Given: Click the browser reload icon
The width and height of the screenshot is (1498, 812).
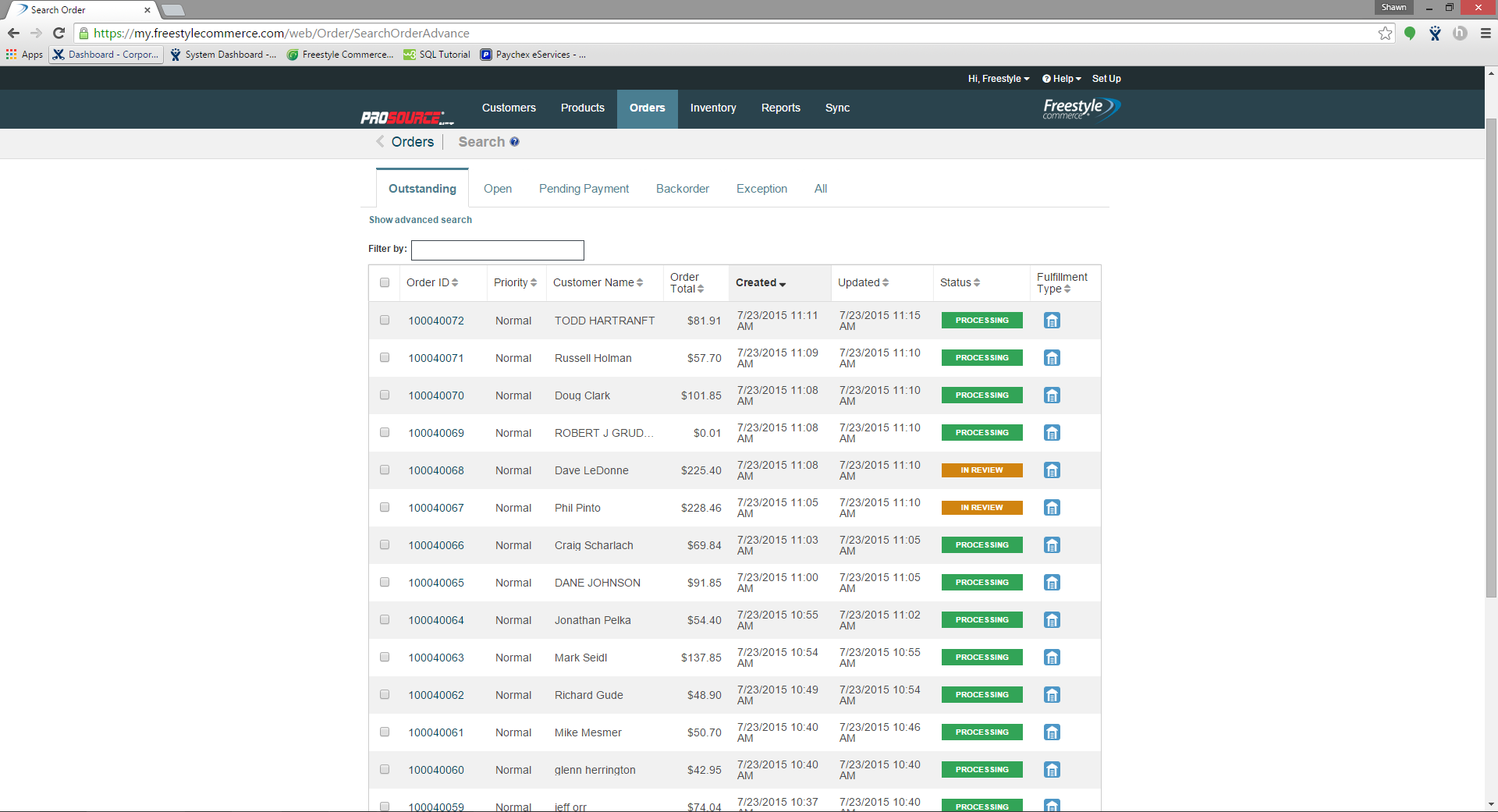Looking at the screenshot, I should pyautogui.click(x=59, y=33).
